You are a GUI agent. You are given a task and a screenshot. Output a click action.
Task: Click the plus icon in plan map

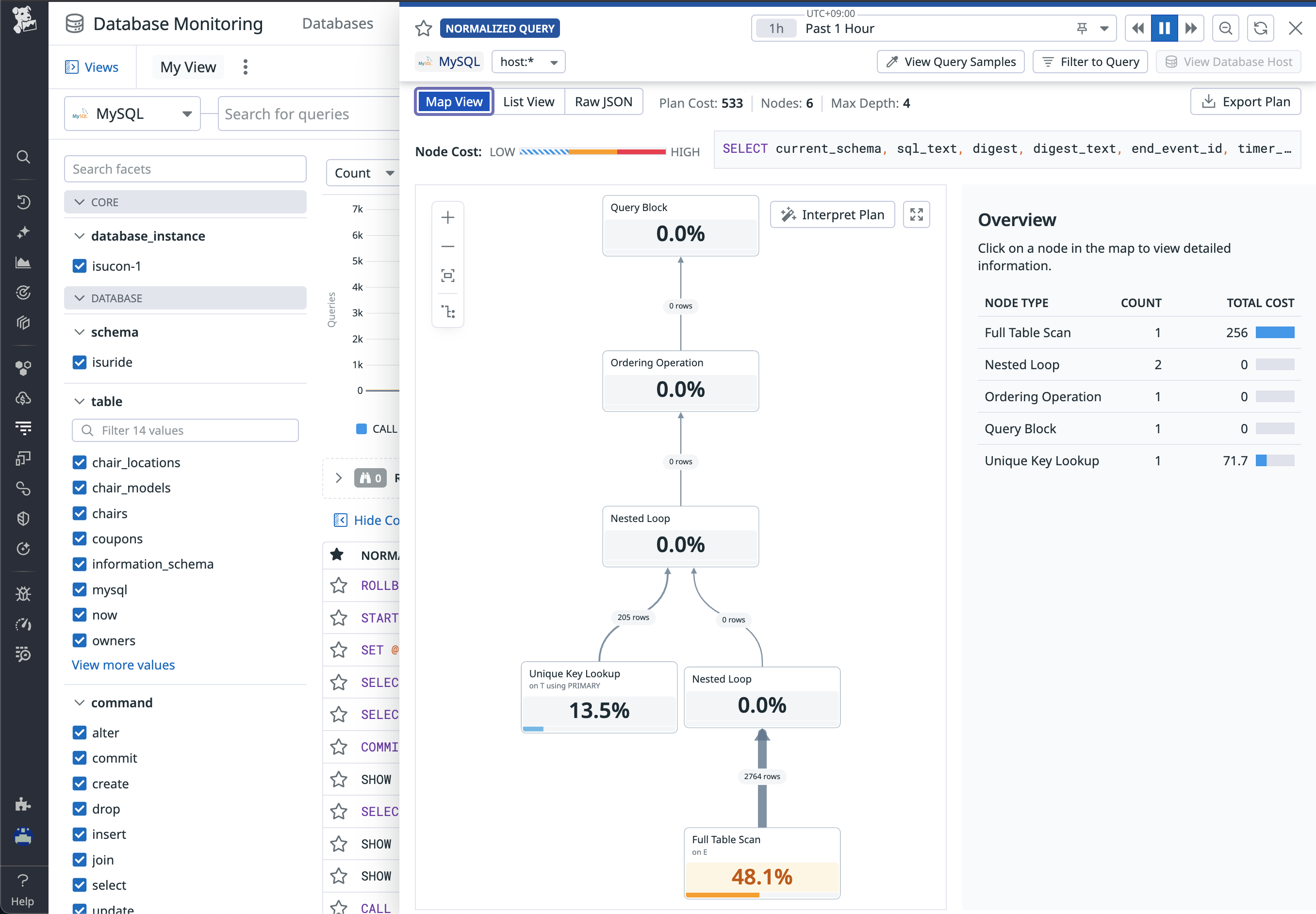(448, 218)
